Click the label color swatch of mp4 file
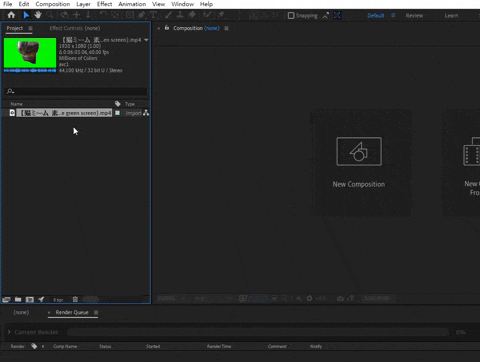The width and height of the screenshot is (480, 362). pos(117,113)
